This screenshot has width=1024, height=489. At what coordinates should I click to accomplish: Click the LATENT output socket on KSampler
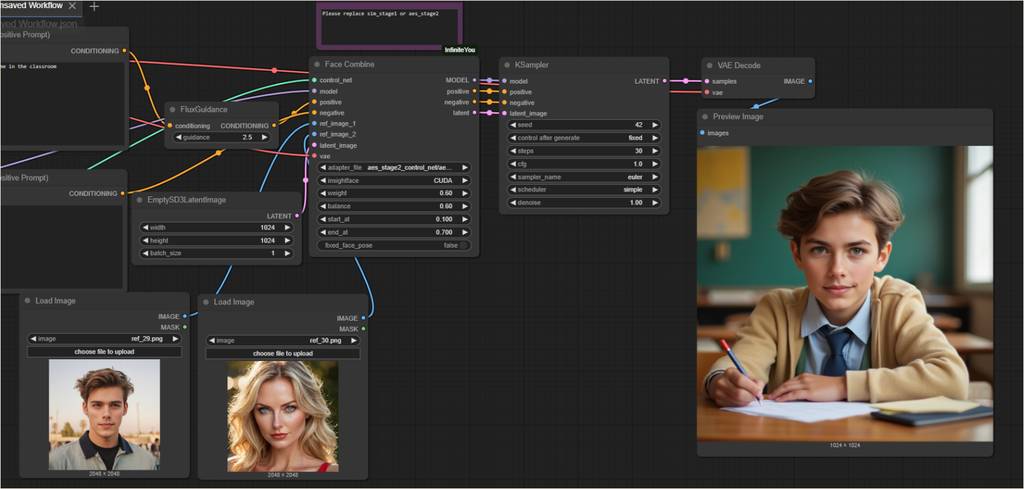click(x=671, y=81)
